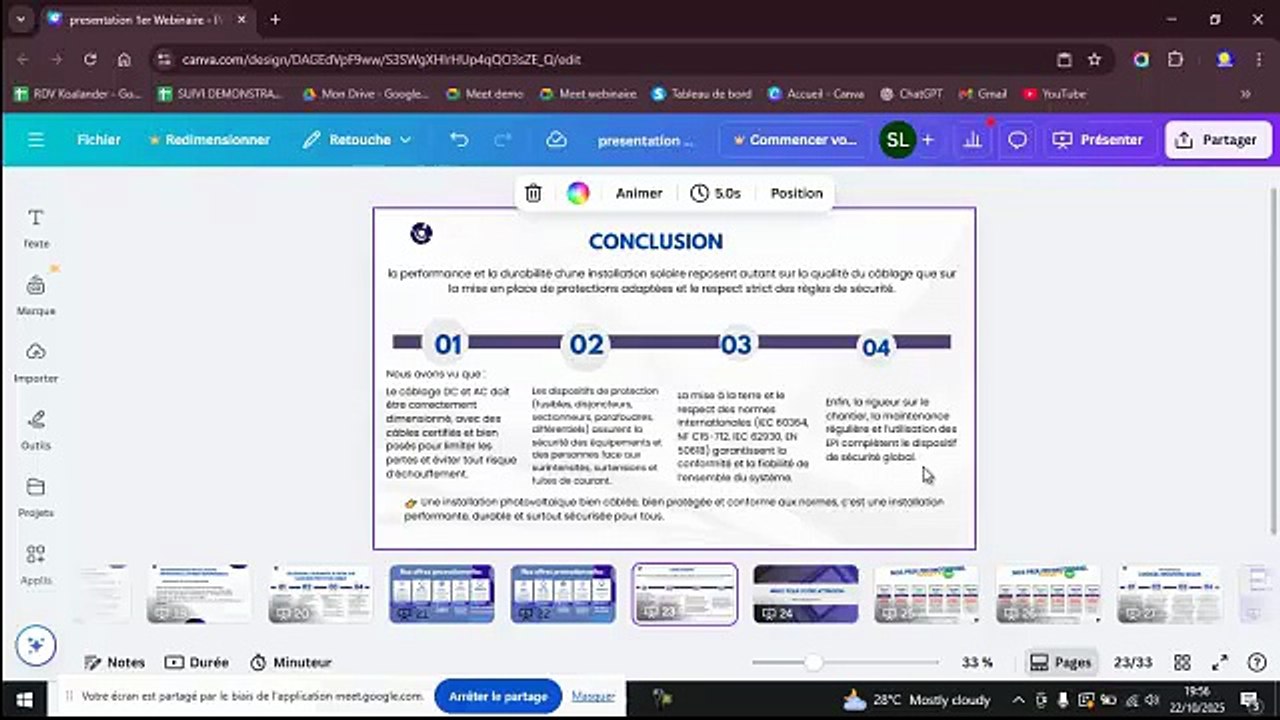Image resolution: width=1280 pixels, height=720 pixels.
Task: Click the cloud save status icon
Action: pos(557,140)
